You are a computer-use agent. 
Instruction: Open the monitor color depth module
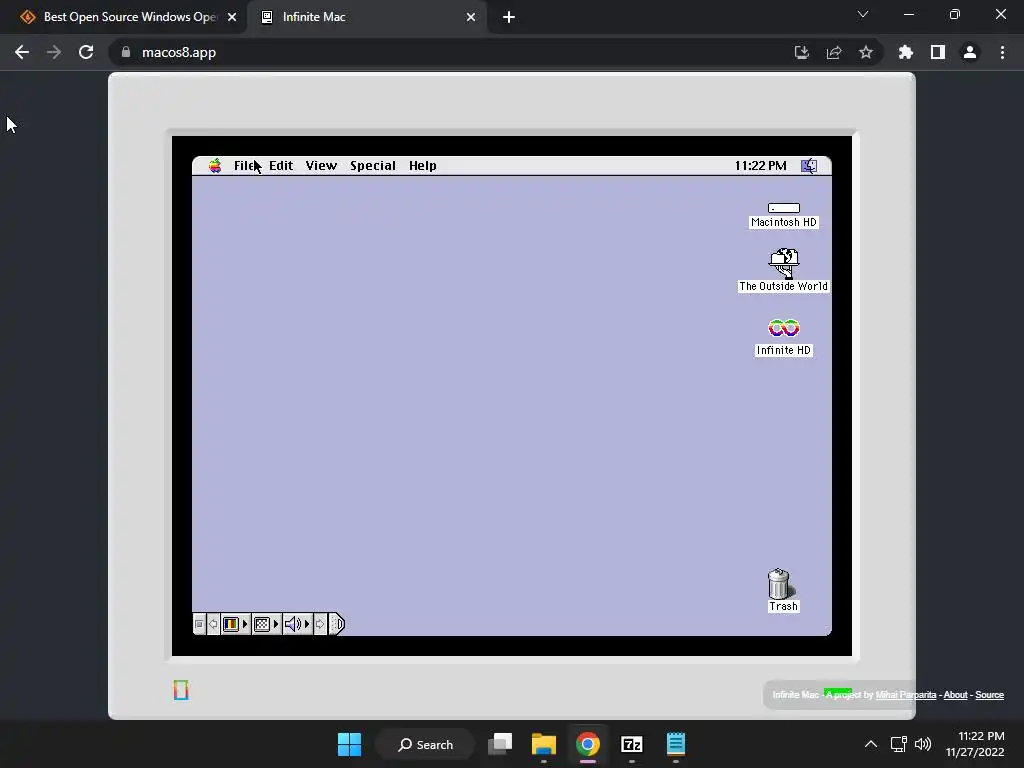point(235,624)
